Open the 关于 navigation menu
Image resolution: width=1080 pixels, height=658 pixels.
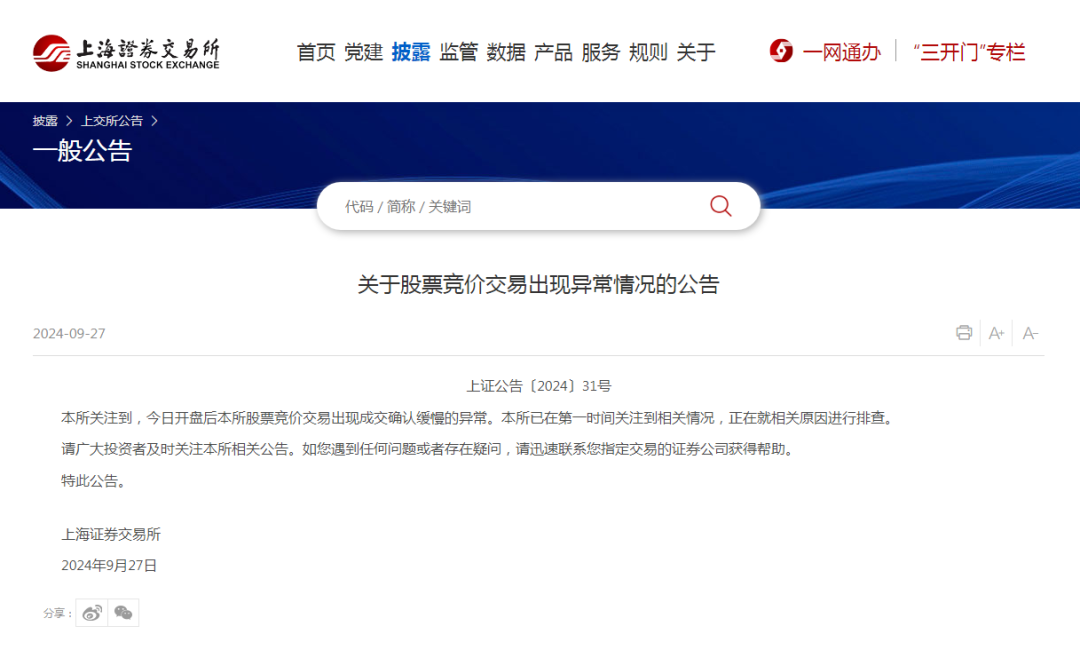pyautogui.click(x=696, y=52)
